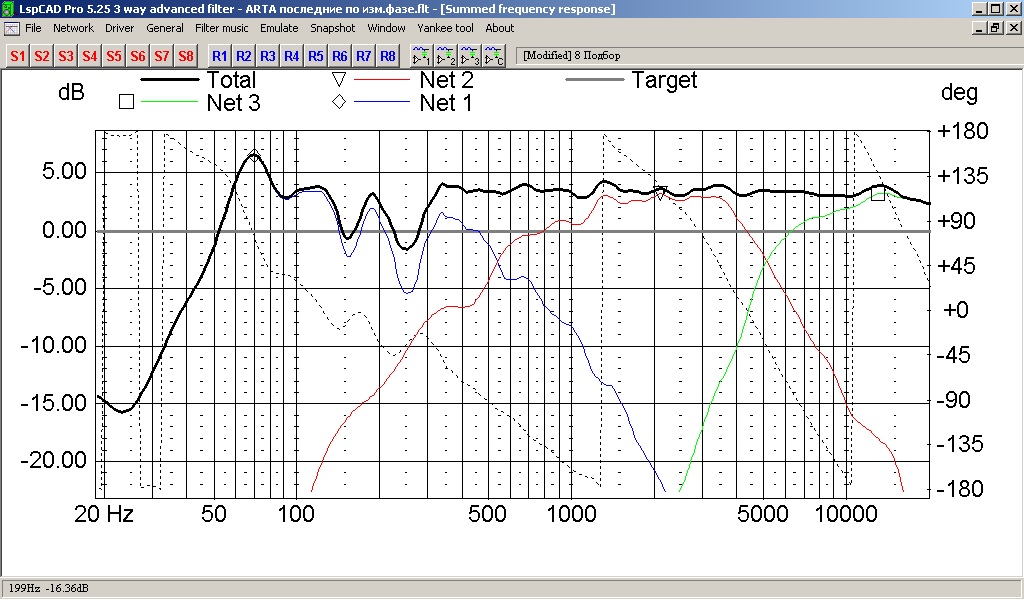Restore down the inner chart window
The image size is (1024, 600).
(x=995, y=28)
